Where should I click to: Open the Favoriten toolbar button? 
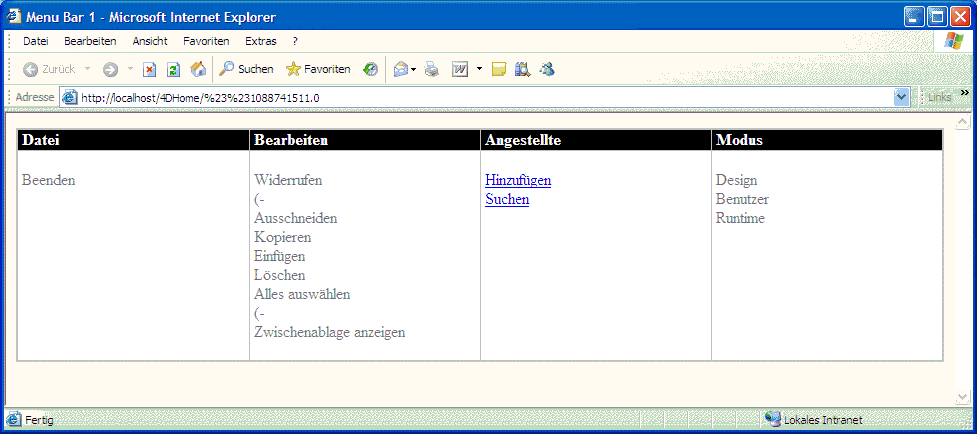coord(318,69)
